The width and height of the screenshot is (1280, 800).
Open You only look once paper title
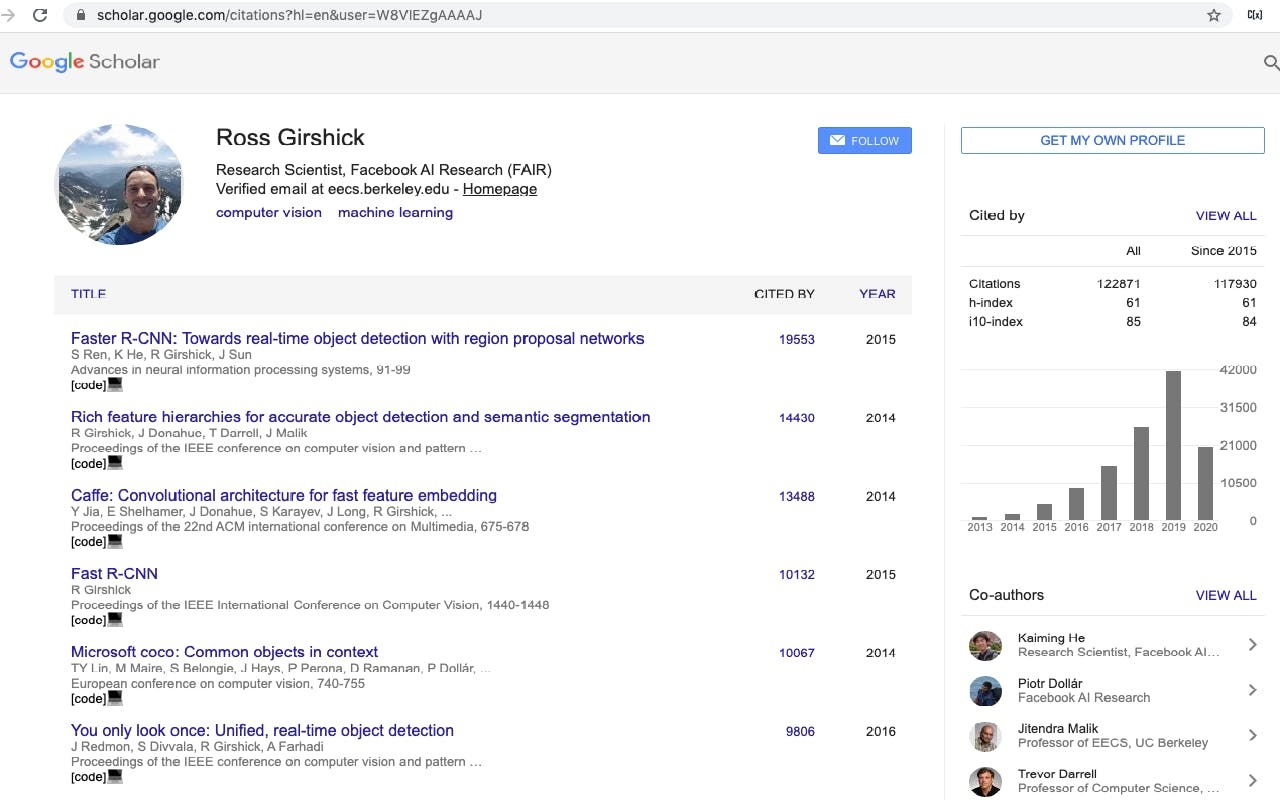point(262,730)
